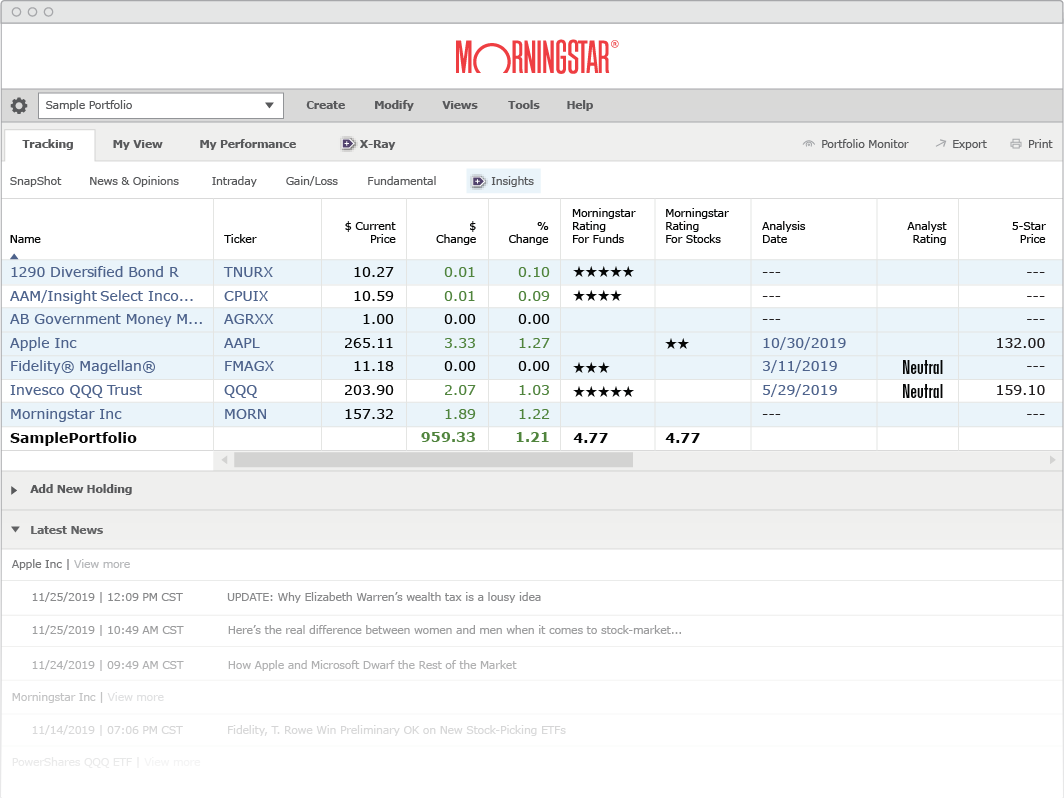Collapse the Latest News section

(14, 530)
